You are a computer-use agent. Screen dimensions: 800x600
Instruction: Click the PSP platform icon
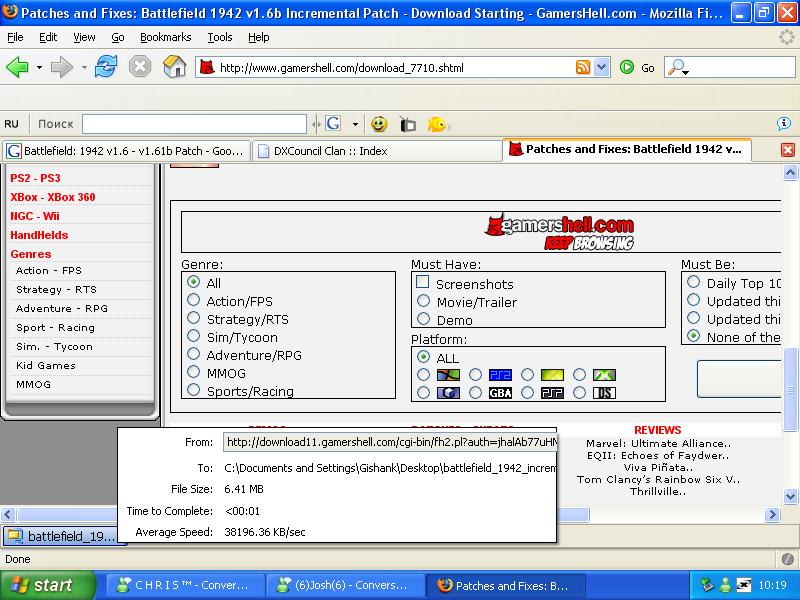553,393
